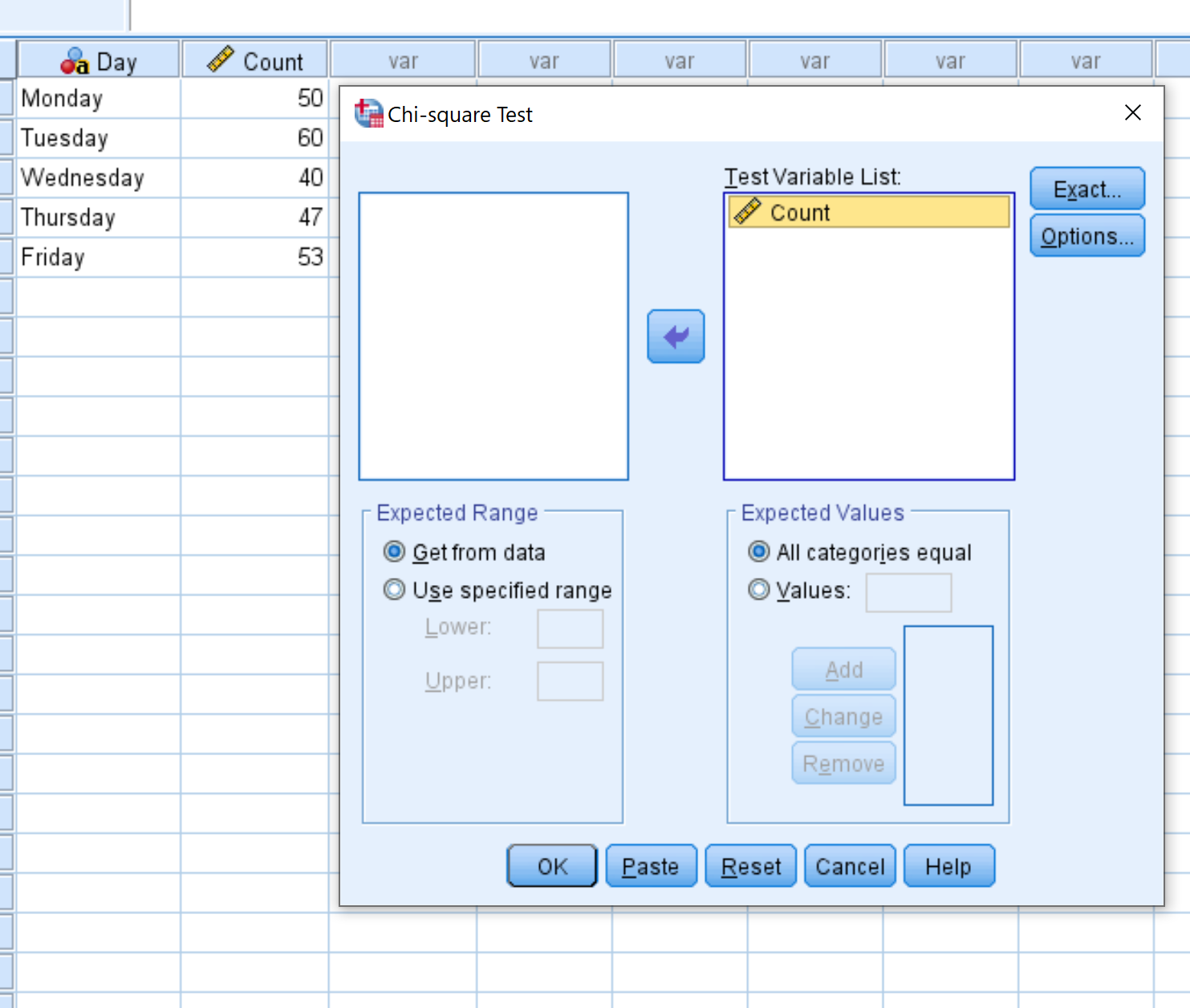
Task: Click the count value 50
Action: coord(254,99)
